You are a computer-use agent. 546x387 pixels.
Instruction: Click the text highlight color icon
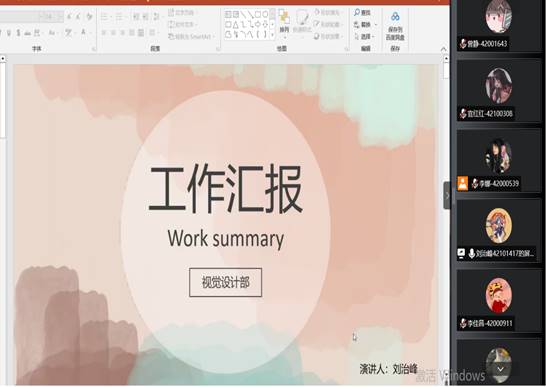[69, 33]
